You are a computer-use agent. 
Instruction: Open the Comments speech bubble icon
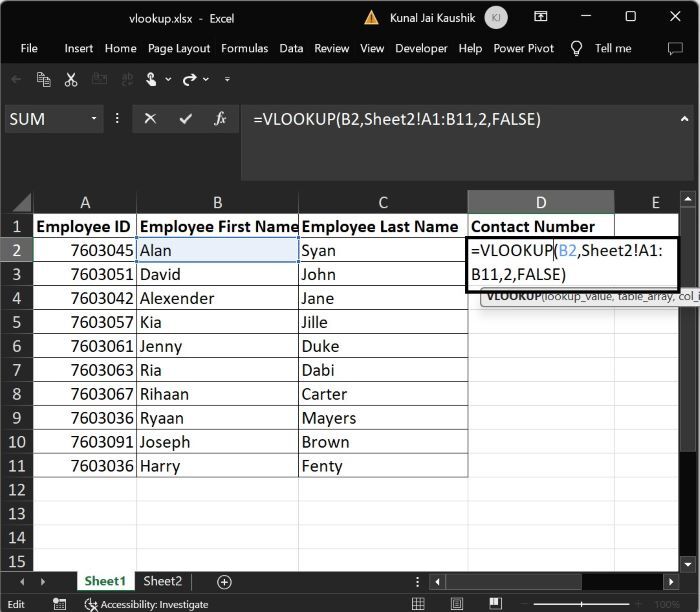coord(675,48)
